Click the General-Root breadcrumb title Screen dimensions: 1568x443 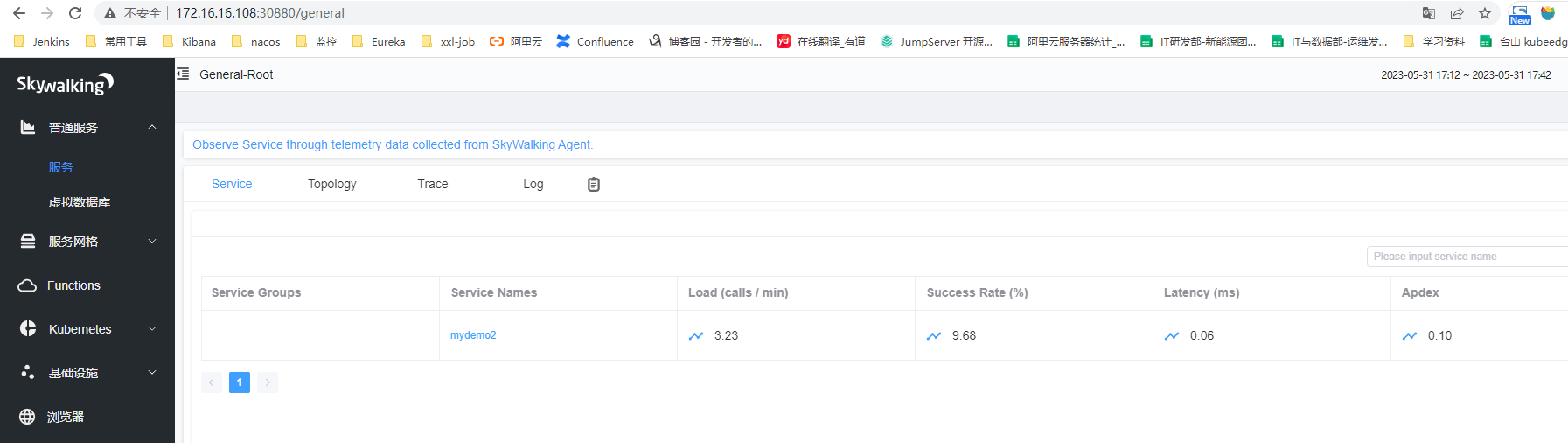[x=236, y=74]
